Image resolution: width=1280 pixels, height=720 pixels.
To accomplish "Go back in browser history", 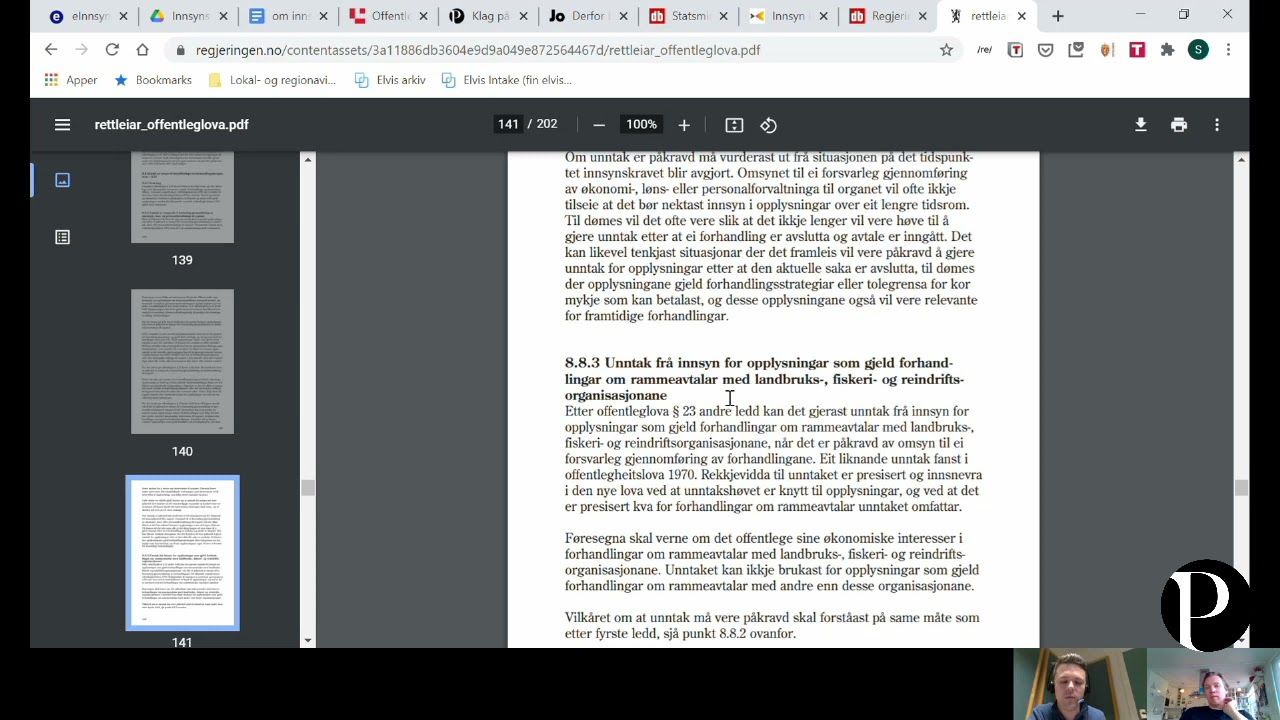I will 51,49.
